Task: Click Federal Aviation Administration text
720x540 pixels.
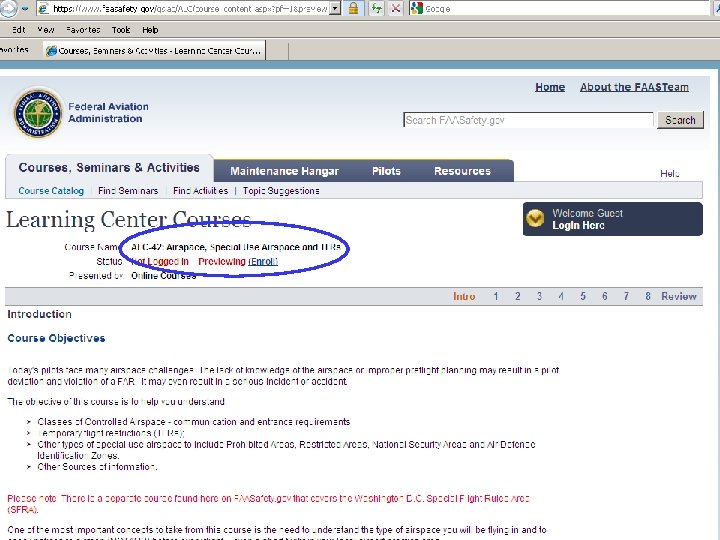Action: 108,112
